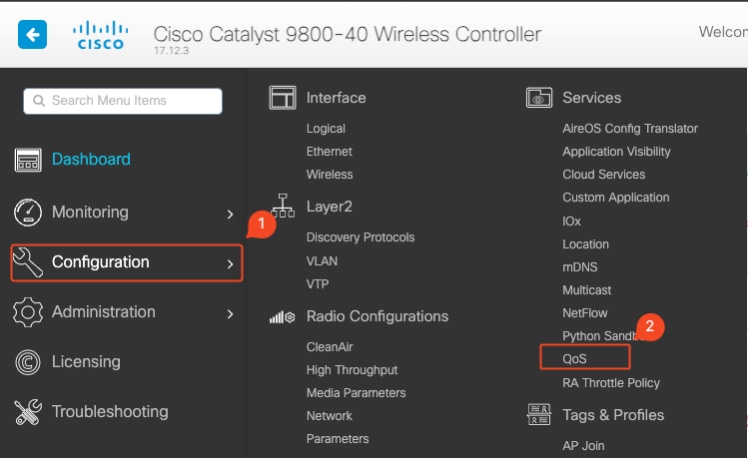The width and height of the screenshot is (748, 458).
Task: Open the Troubleshooting menu item
Action: 110,411
